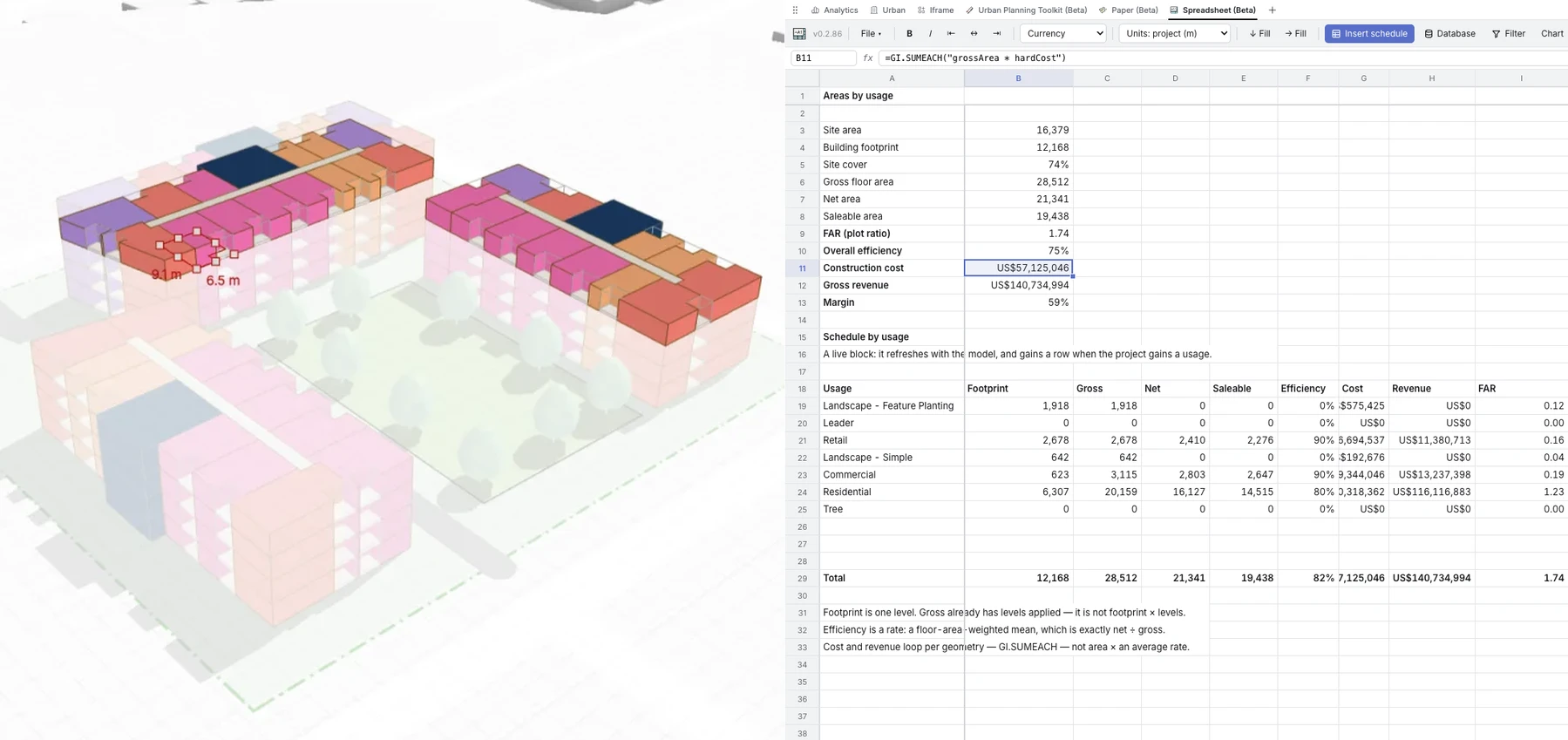This screenshot has height=740, width=1568.
Task: Select row 11 header
Action: click(x=802, y=268)
